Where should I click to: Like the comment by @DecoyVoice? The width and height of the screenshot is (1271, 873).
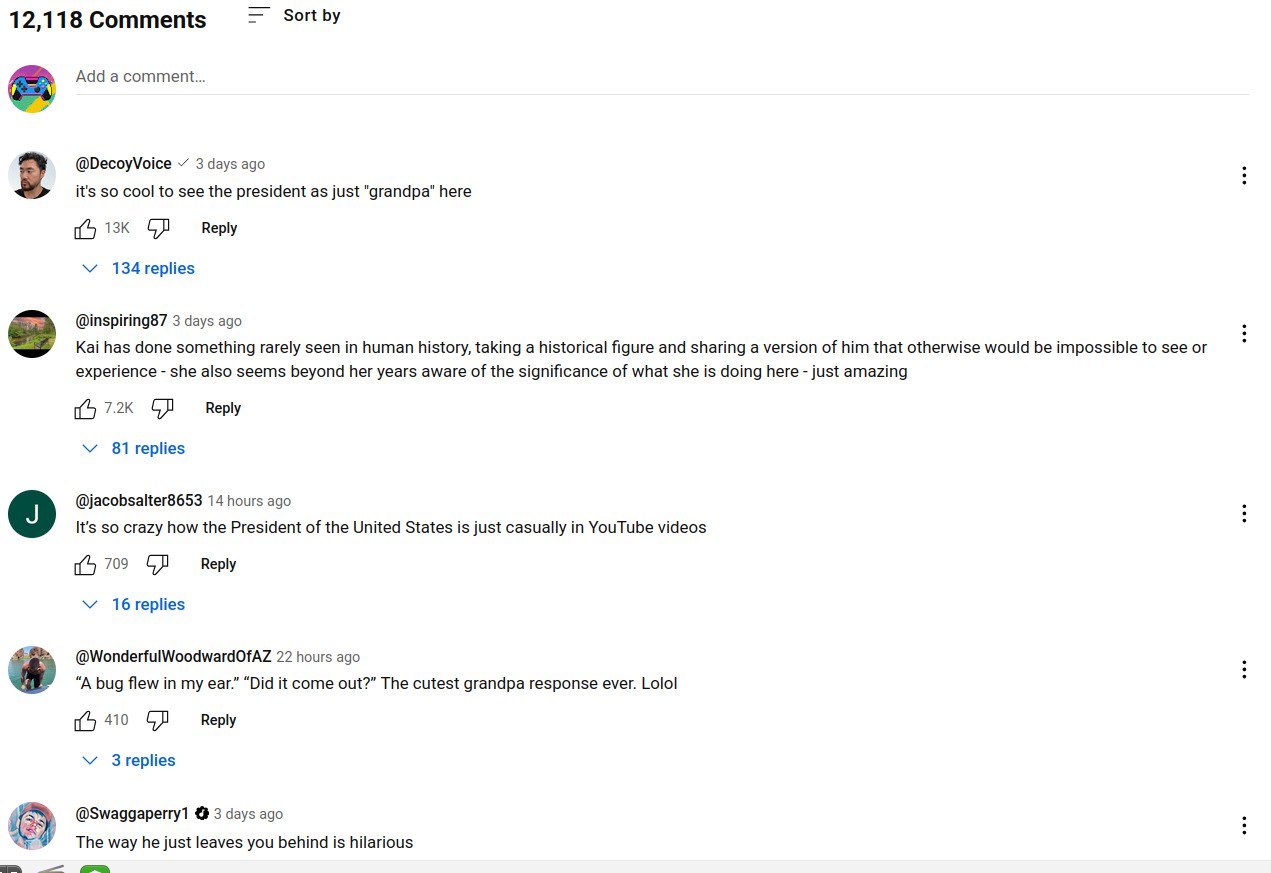(x=86, y=228)
